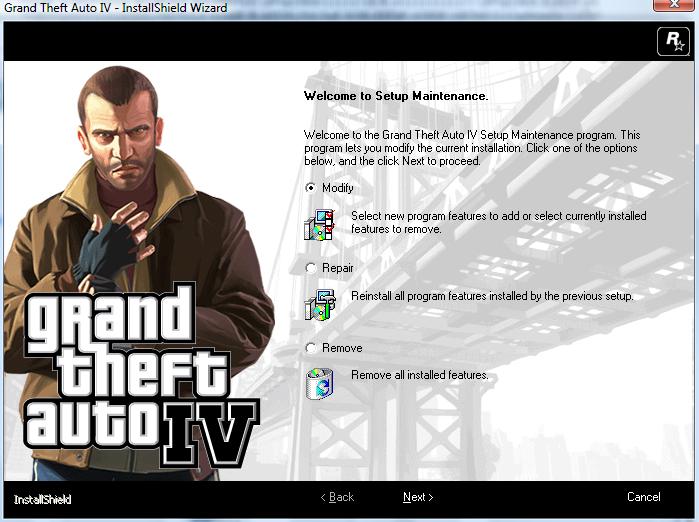The width and height of the screenshot is (699, 522).
Task: Click the Rockstar Games logo icon
Action: 672,42
